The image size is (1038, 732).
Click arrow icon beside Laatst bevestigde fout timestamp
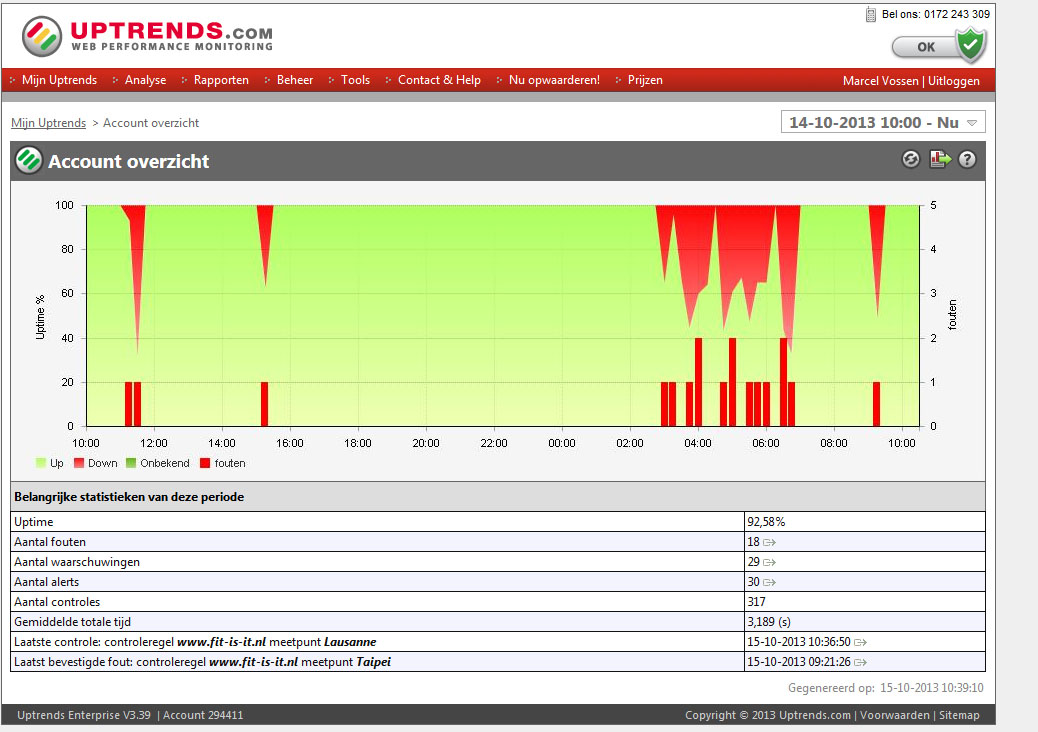point(860,662)
